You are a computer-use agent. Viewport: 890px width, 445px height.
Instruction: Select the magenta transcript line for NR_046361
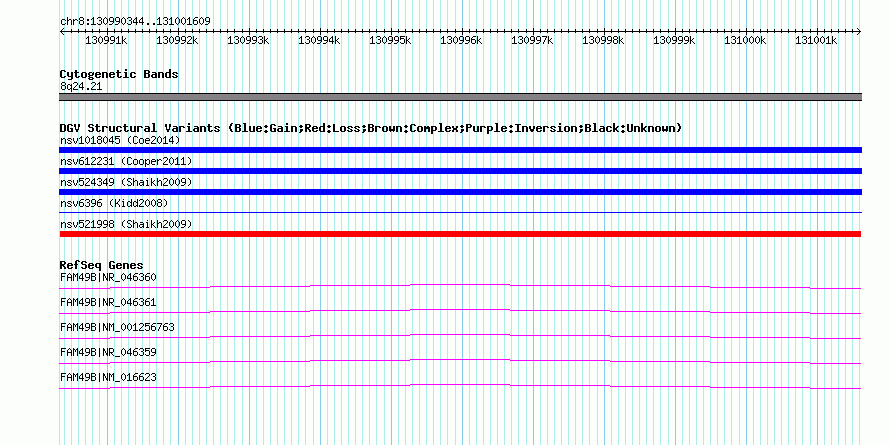click(x=460, y=312)
